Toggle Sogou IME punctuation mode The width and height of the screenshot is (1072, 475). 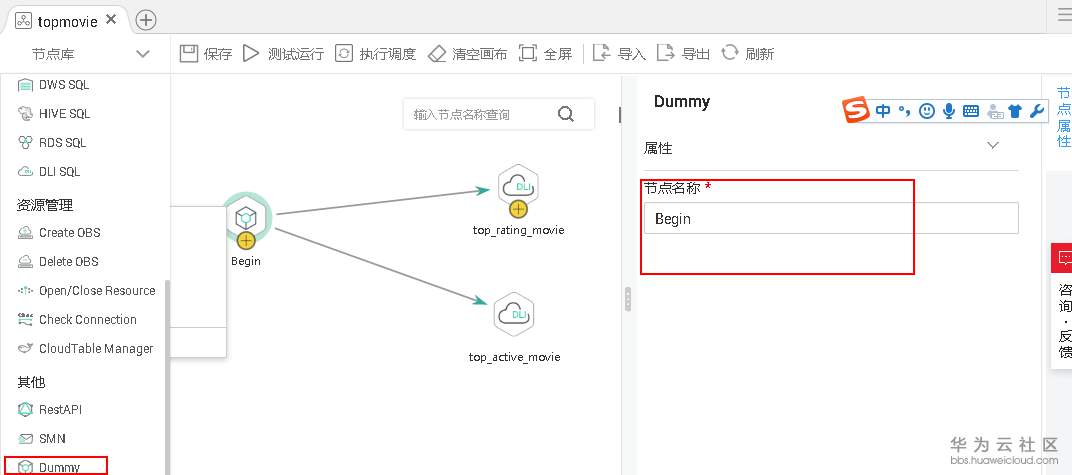(x=904, y=111)
